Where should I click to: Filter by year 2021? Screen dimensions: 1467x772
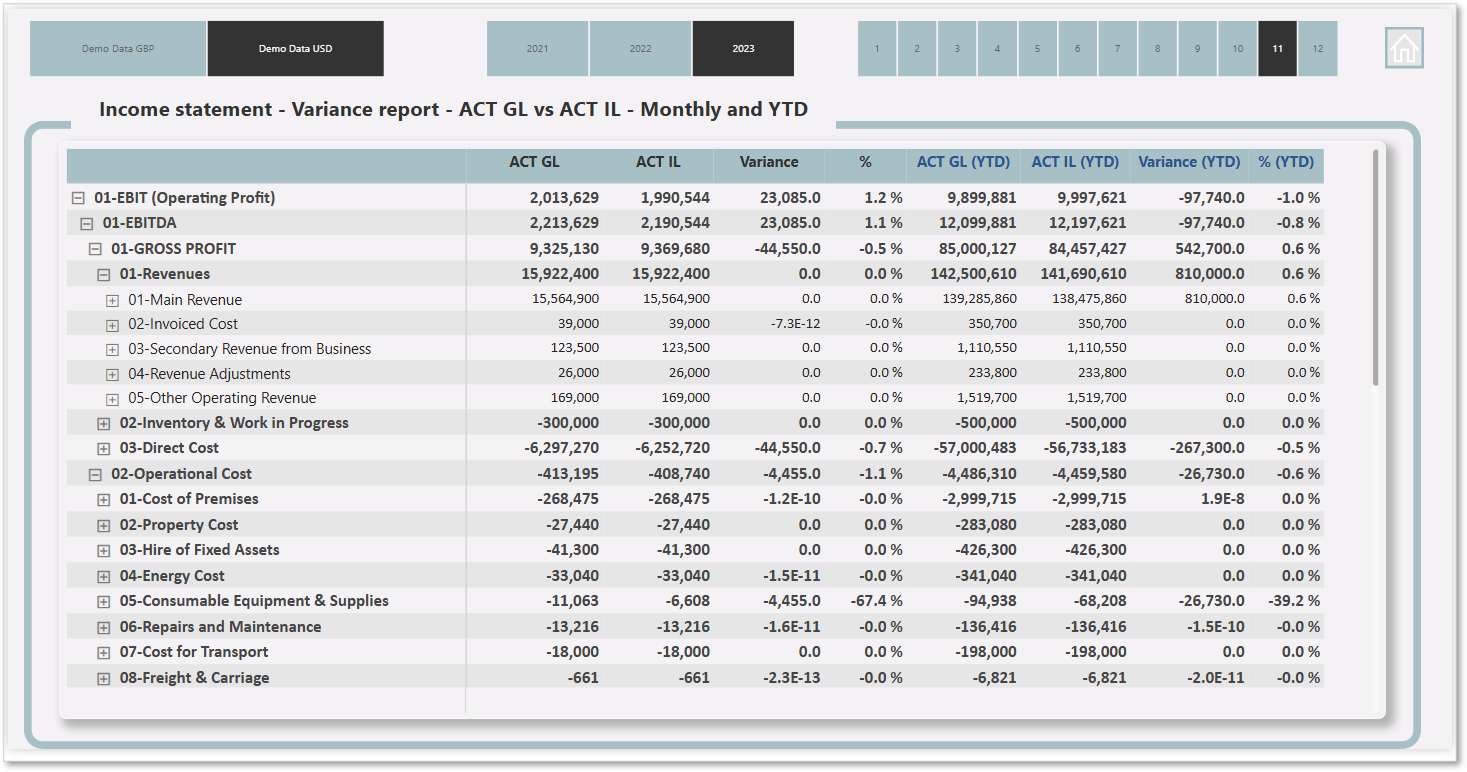[x=537, y=48]
